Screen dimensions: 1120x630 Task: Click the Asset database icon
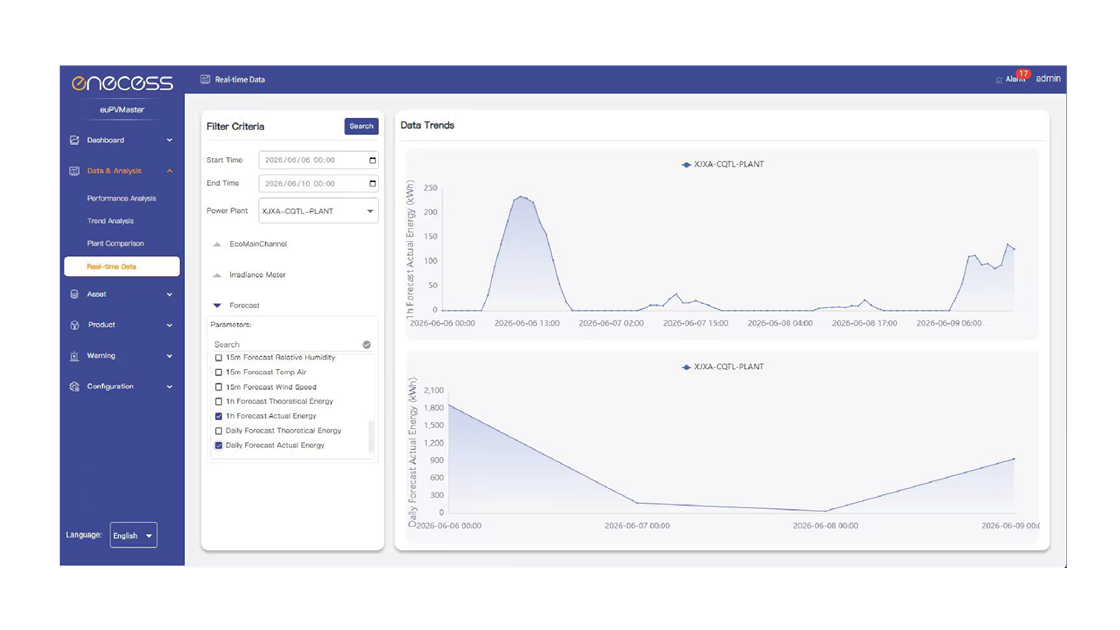tap(74, 294)
